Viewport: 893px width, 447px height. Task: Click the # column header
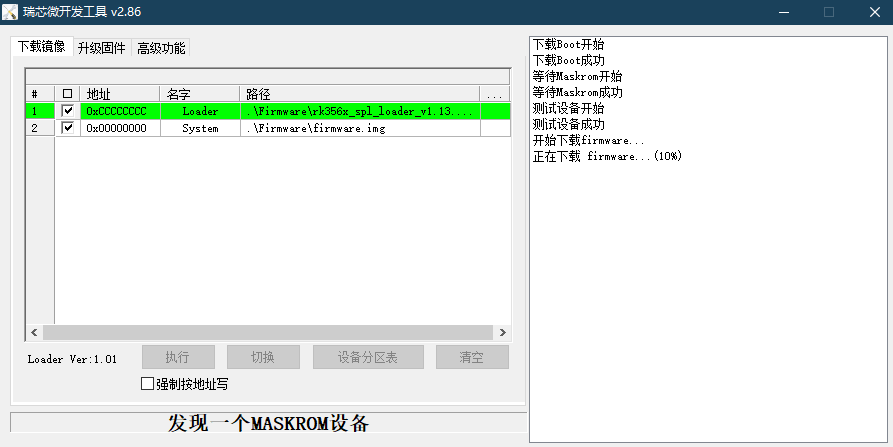(40, 94)
